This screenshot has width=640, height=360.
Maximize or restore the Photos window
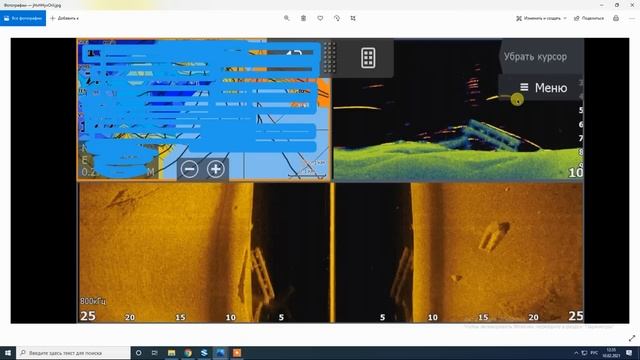pyautogui.click(x=617, y=5)
